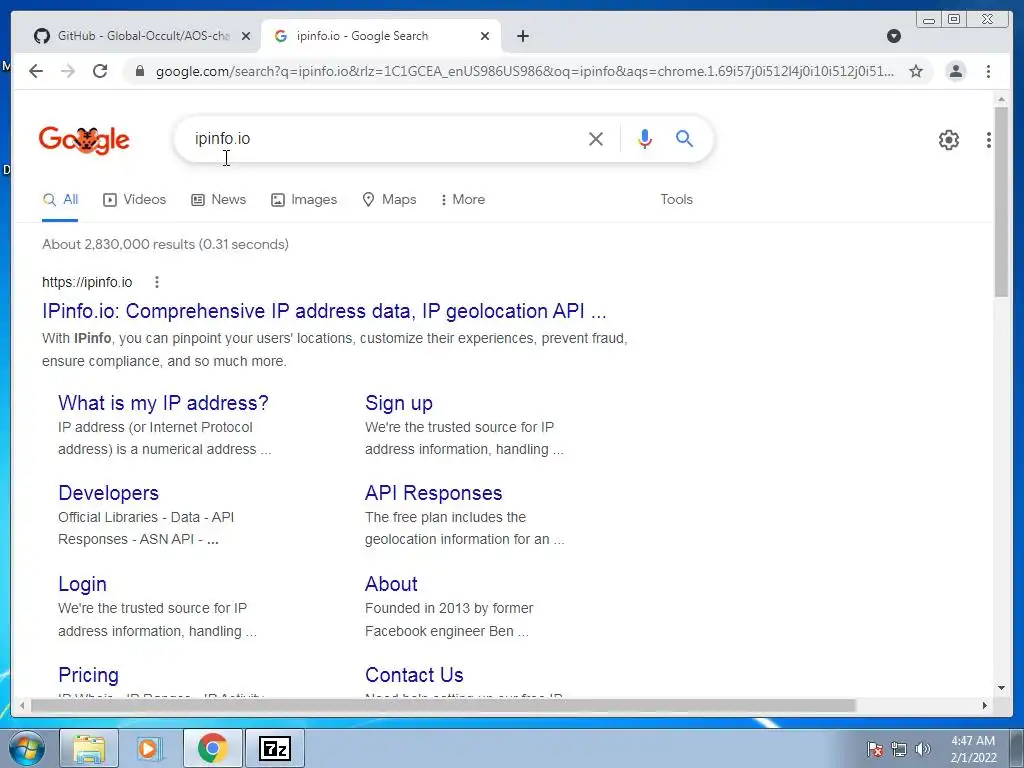The height and width of the screenshot is (768, 1024).
Task: Switch to Maps results
Action: coord(389,200)
